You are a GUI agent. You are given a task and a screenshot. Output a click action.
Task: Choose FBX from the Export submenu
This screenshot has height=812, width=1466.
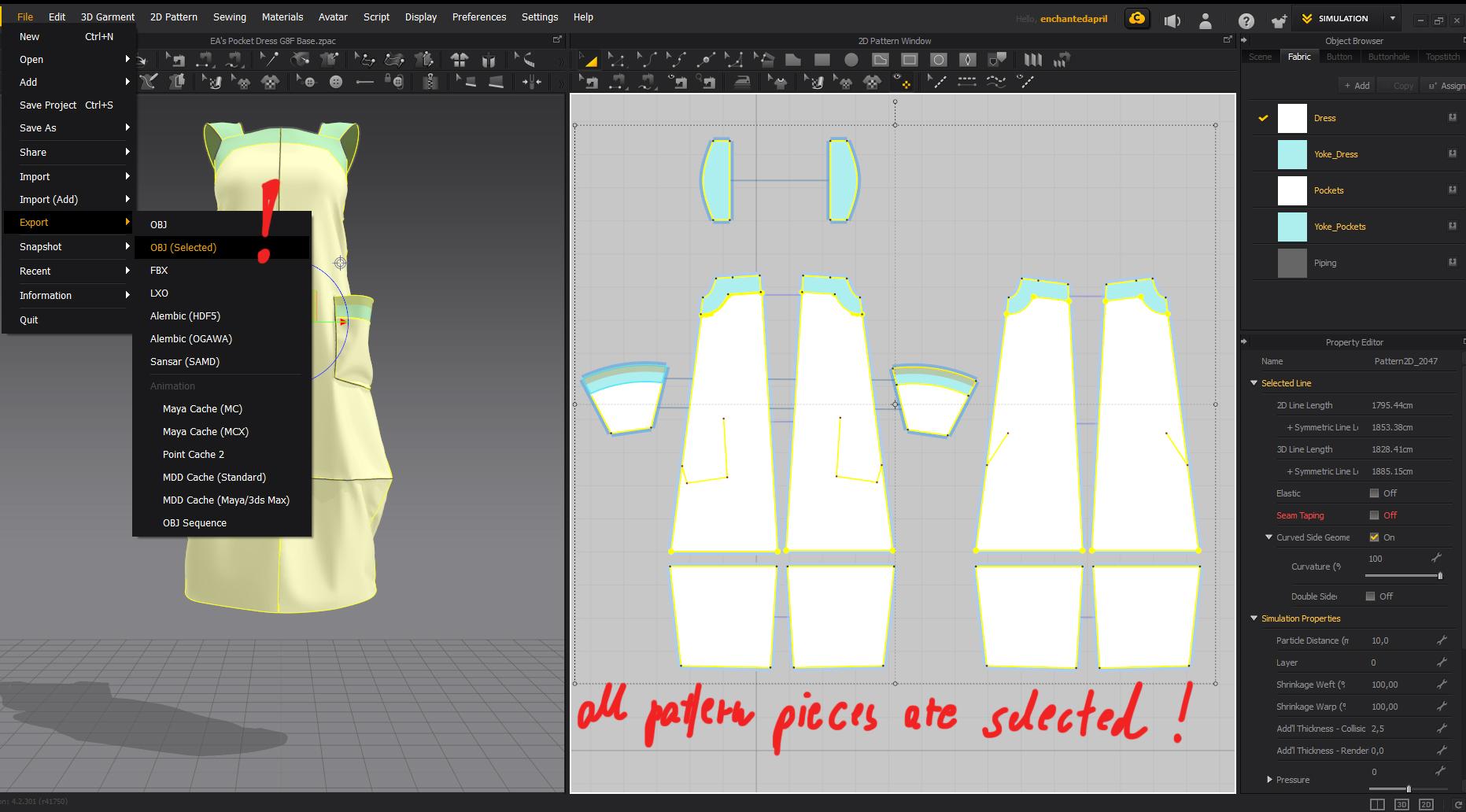[222, 270]
